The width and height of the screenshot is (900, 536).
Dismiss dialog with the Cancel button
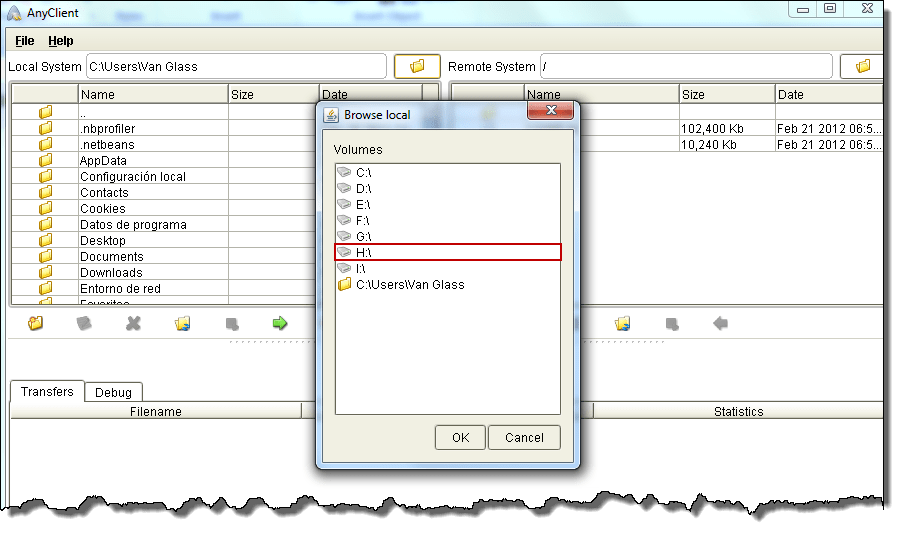tap(524, 438)
